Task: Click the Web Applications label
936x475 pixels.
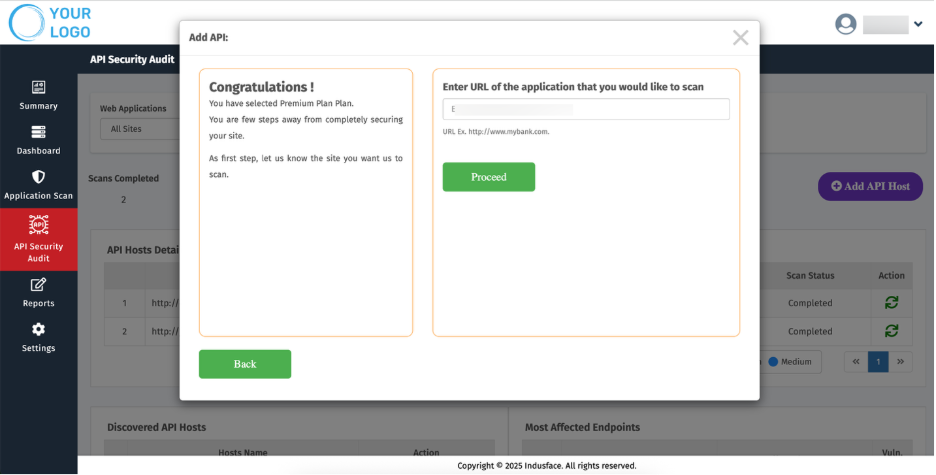Action: [x=133, y=109]
